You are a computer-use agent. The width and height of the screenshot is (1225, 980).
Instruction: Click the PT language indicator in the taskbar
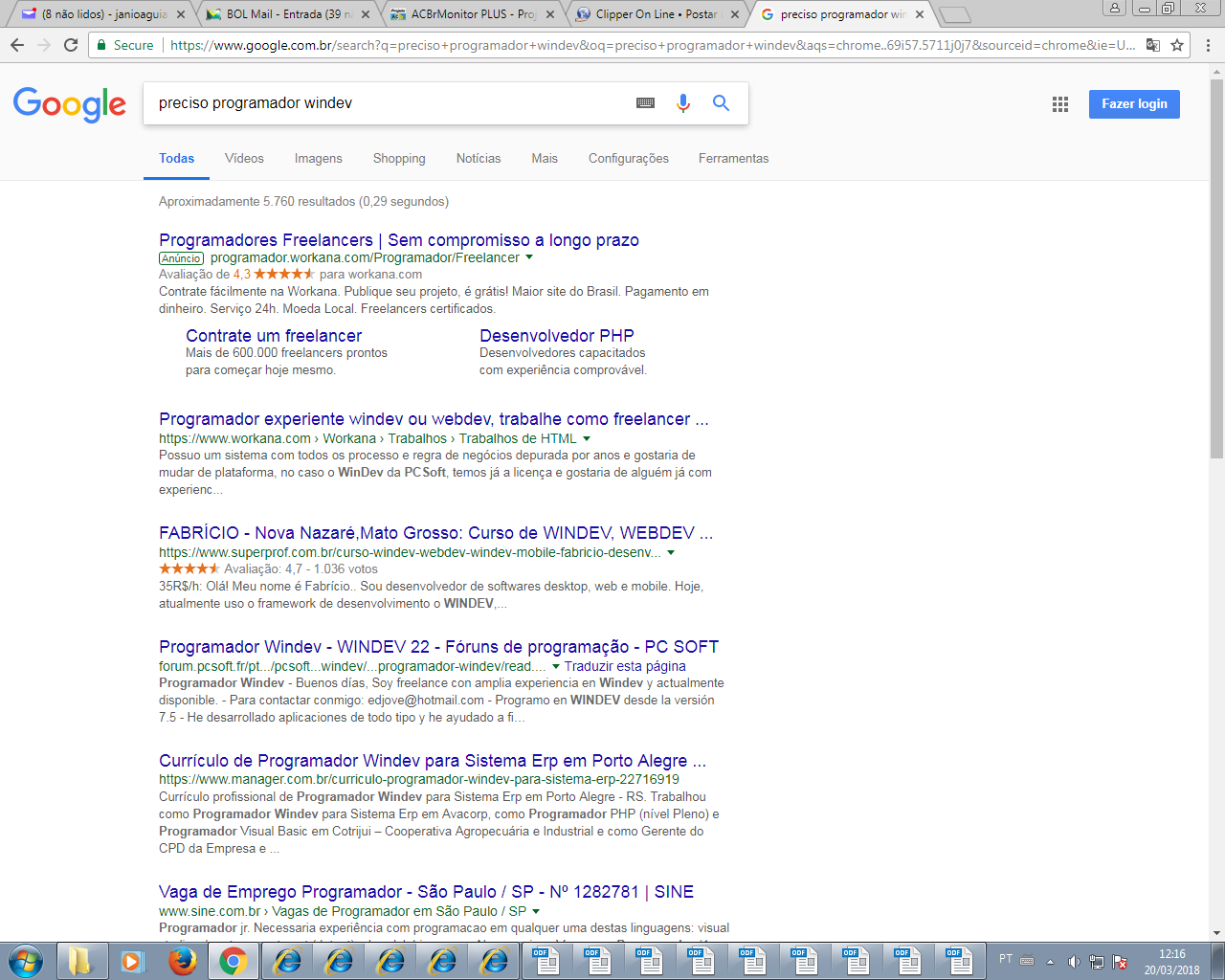coord(1006,959)
